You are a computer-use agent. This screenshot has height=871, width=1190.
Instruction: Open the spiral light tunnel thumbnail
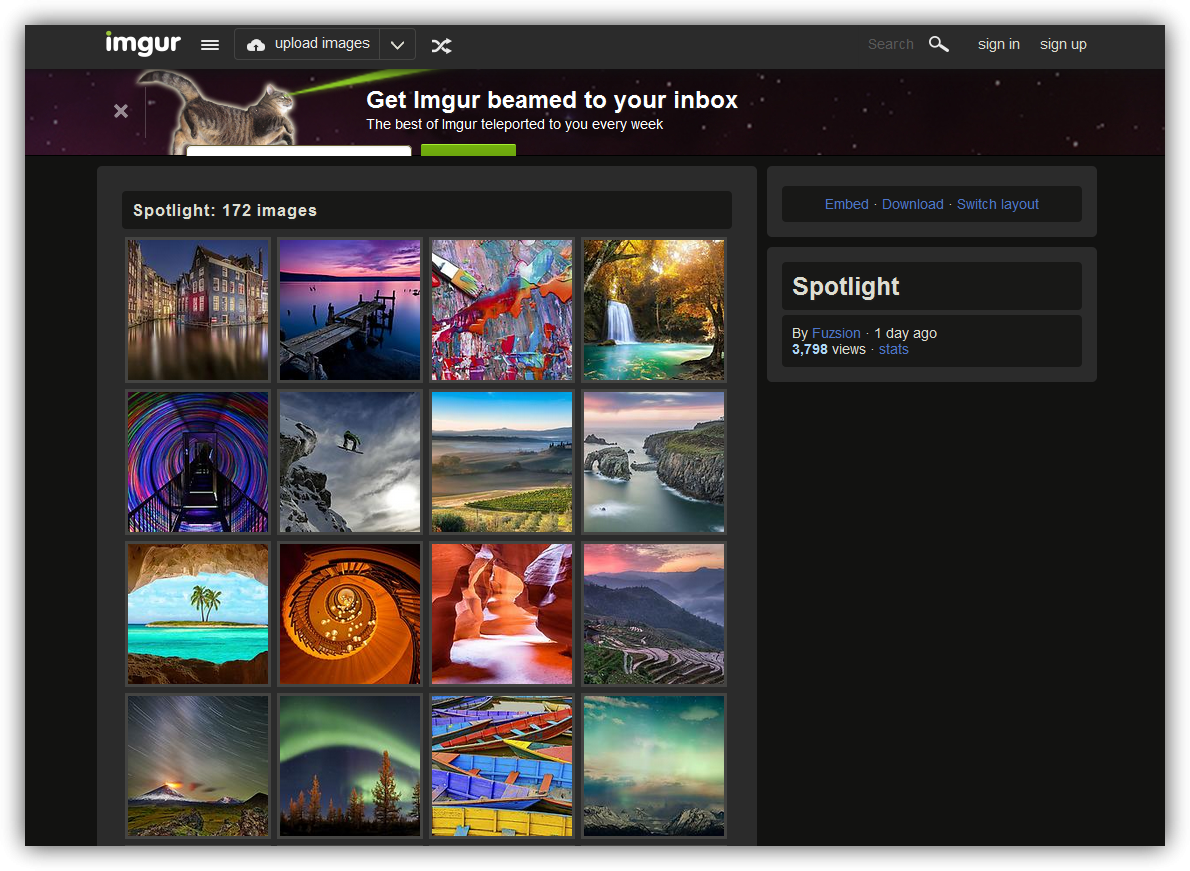(198, 461)
